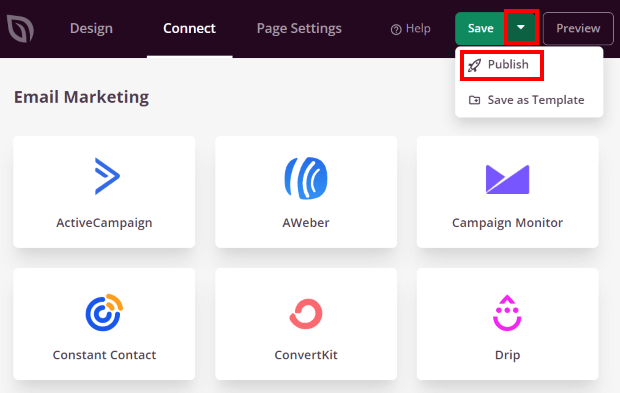Click the Save as Template folder icon
The height and width of the screenshot is (393, 620).
click(474, 100)
